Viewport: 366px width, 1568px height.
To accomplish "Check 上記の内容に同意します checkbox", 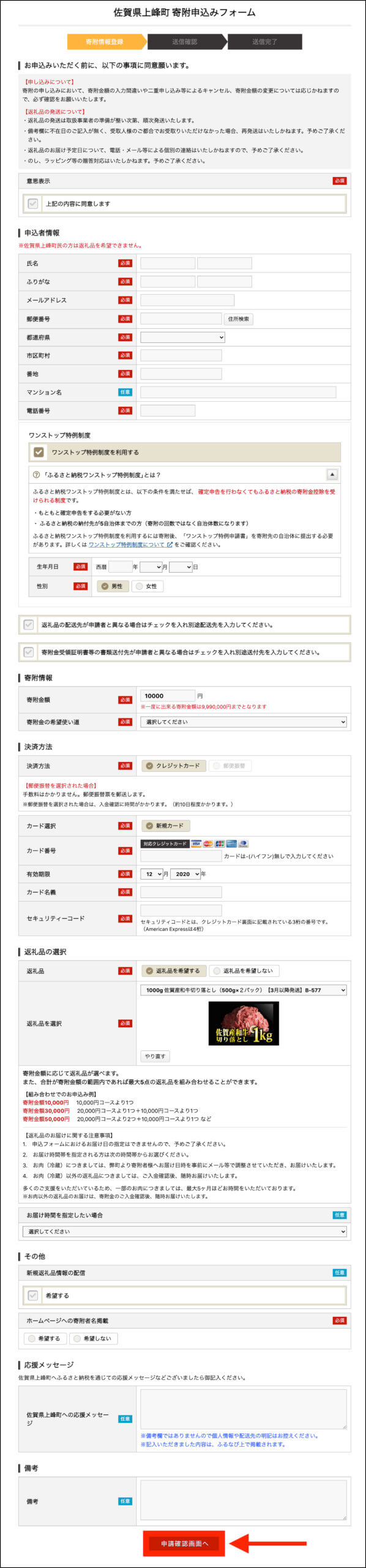I will 33,203.
